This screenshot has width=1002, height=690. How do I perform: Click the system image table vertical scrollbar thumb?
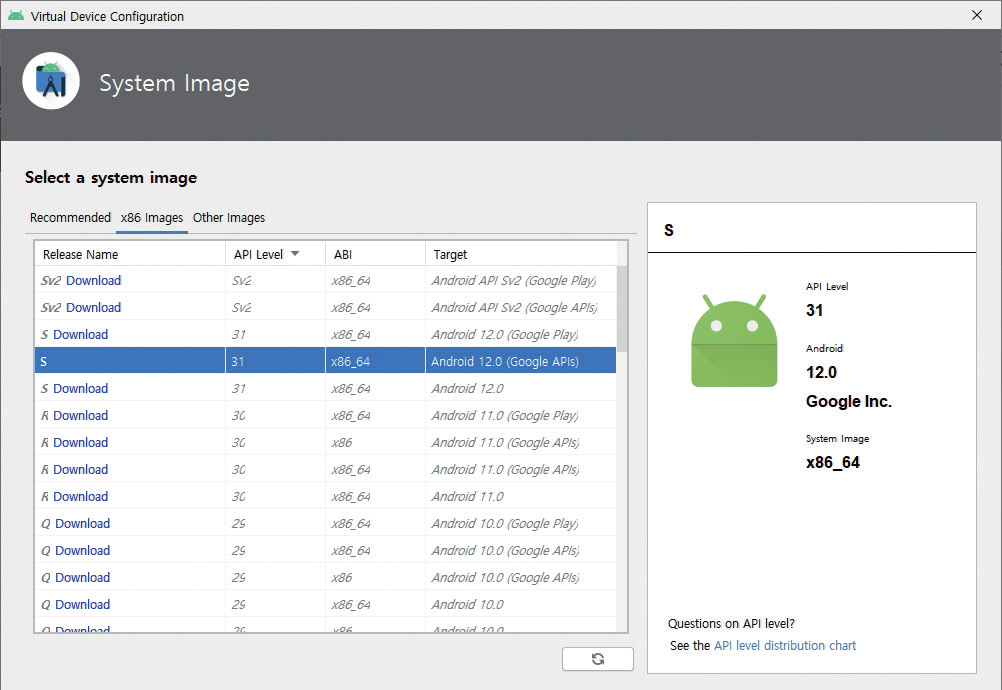point(622,309)
